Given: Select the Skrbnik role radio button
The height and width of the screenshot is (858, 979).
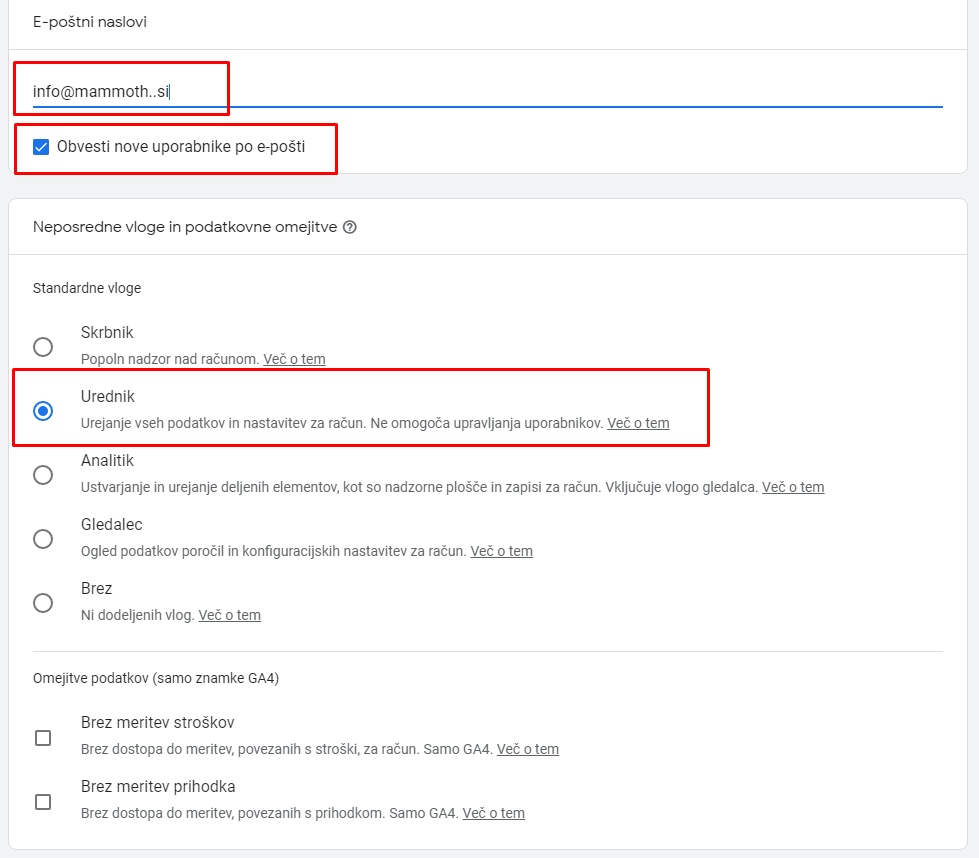Looking at the screenshot, I should pyautogui.click(x=43, y=347).
